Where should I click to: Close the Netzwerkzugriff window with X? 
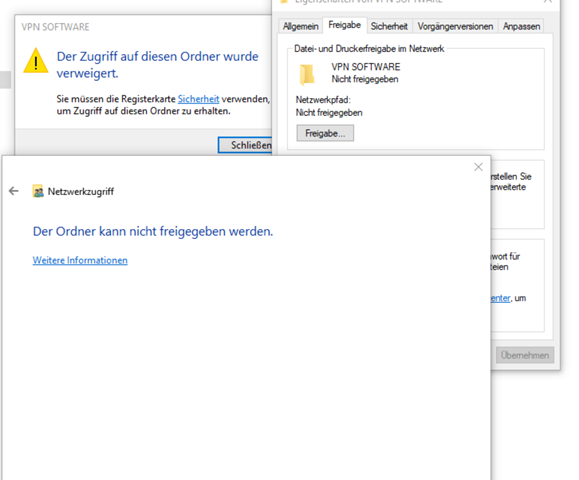(x=478, y=167)
